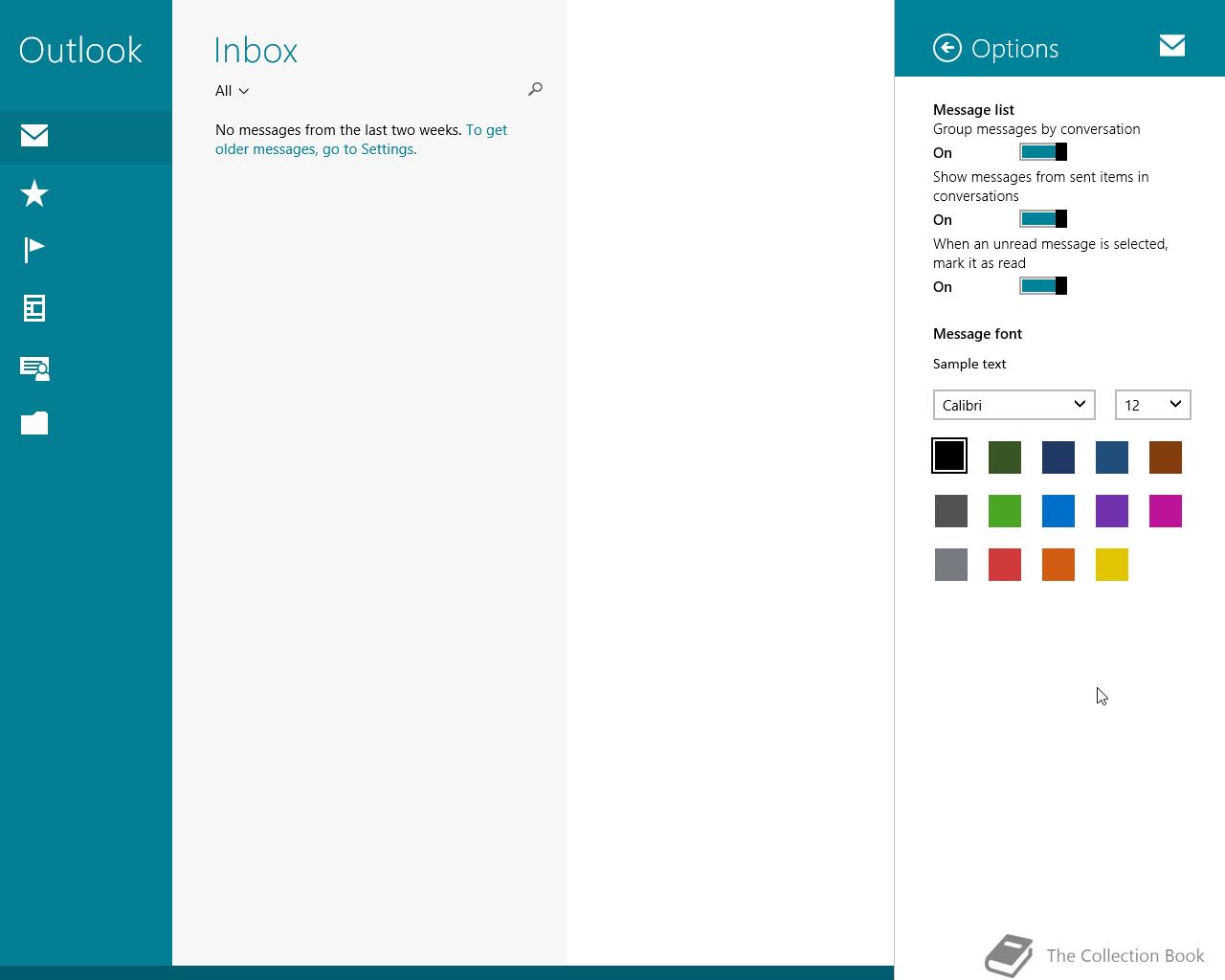Open the Inbox mail icon in sidebar
1225x980 pixels.
click(x=34, y=136)
